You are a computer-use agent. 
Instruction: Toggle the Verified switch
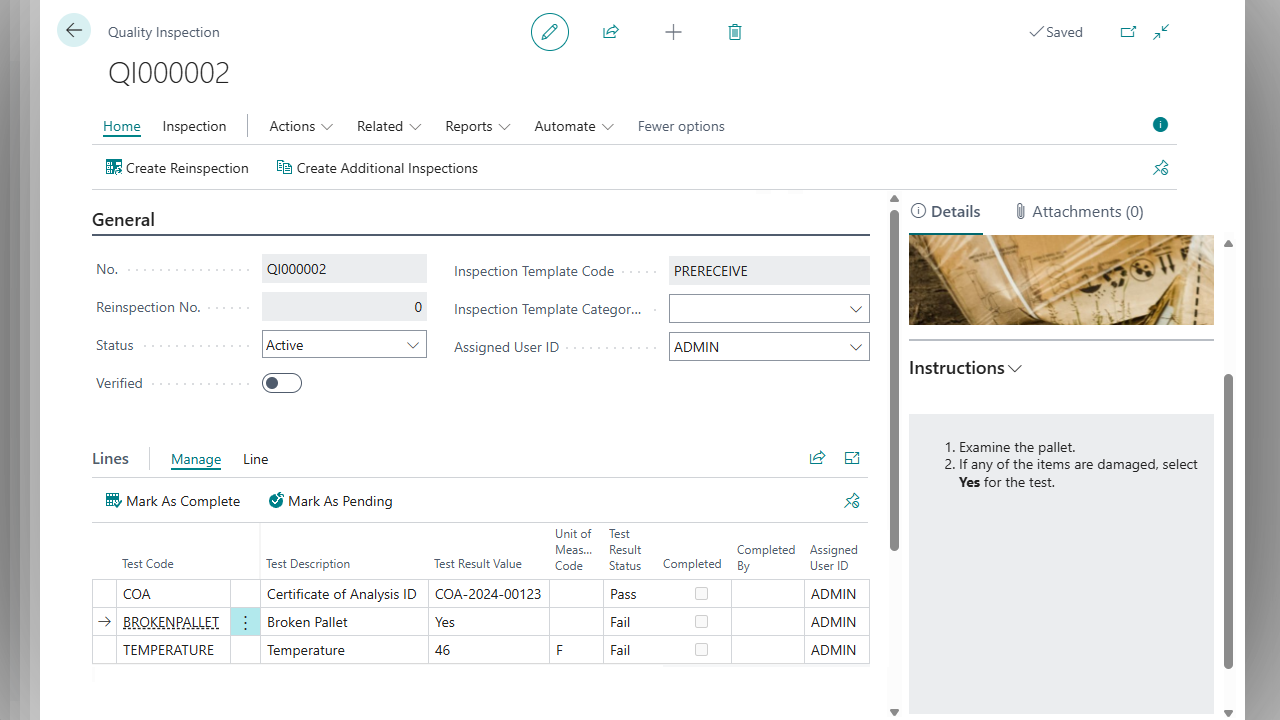point(282,383)
